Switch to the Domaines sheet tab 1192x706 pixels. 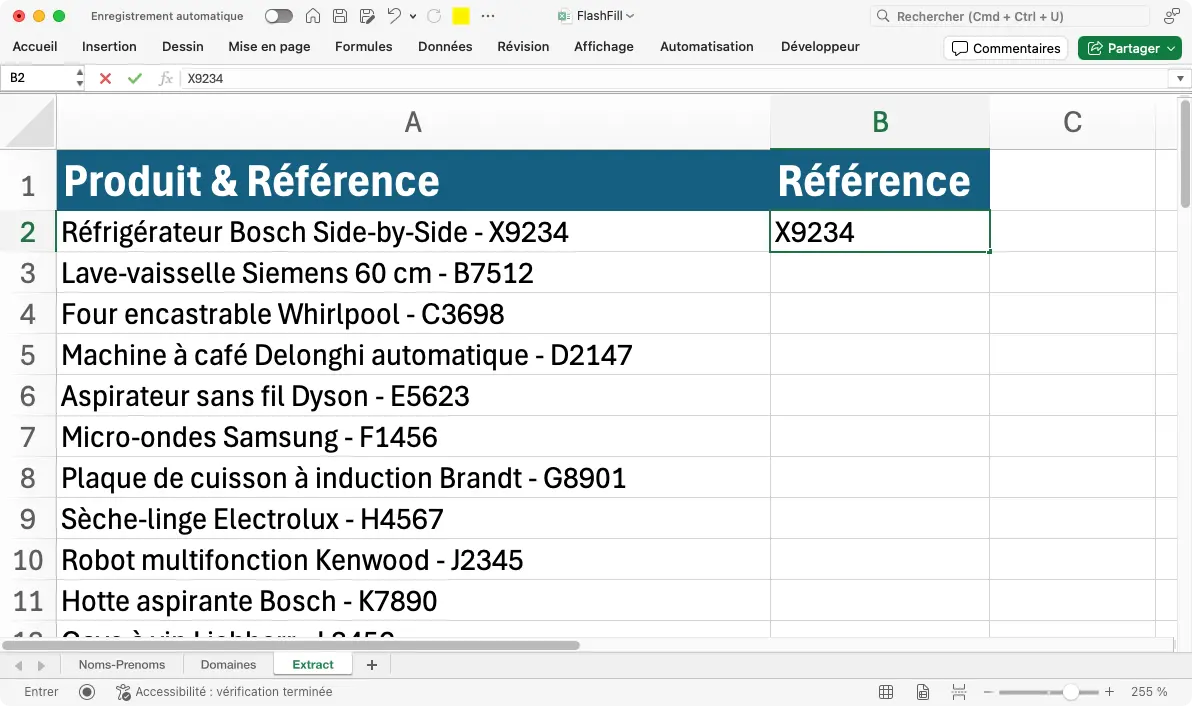228,664
